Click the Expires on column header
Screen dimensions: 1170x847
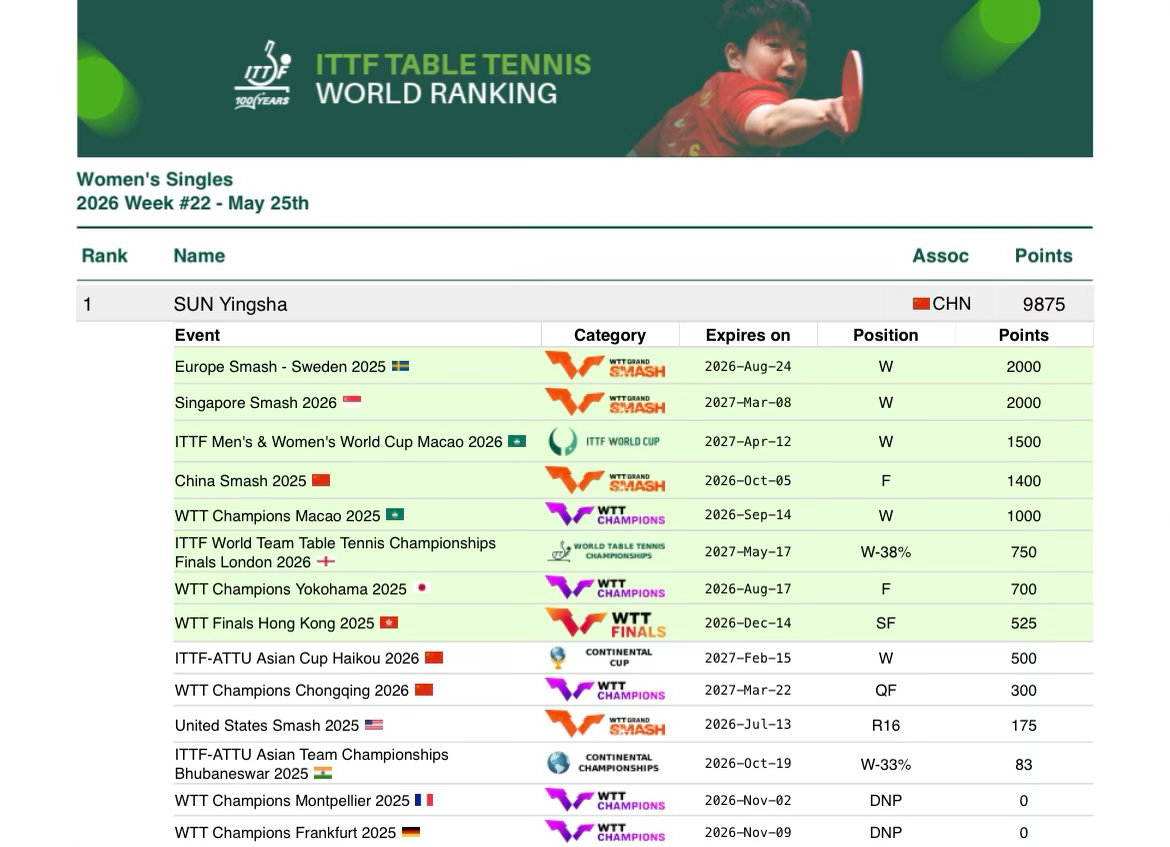tap(748, 335)
